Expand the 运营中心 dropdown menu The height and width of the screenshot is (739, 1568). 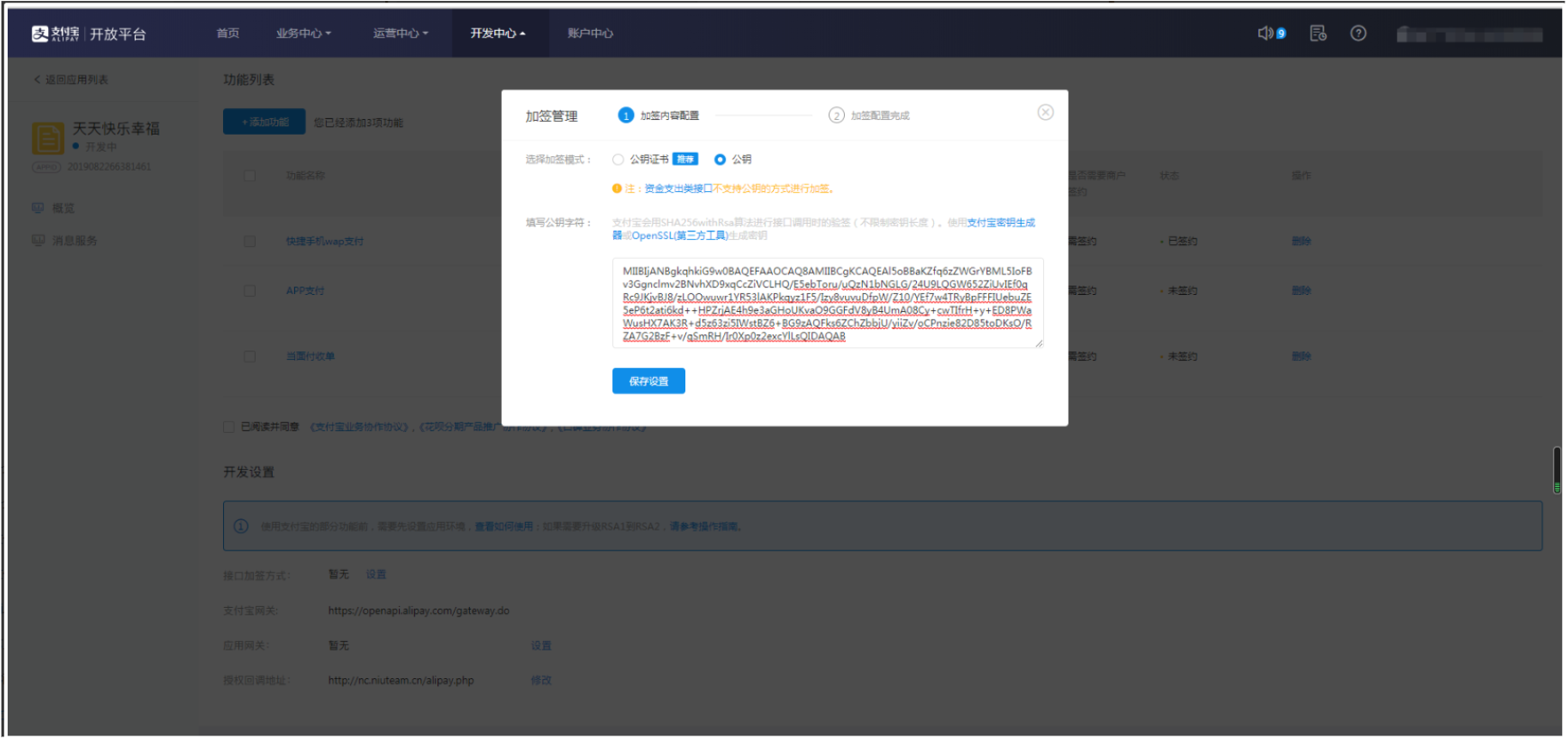point(401,33)
